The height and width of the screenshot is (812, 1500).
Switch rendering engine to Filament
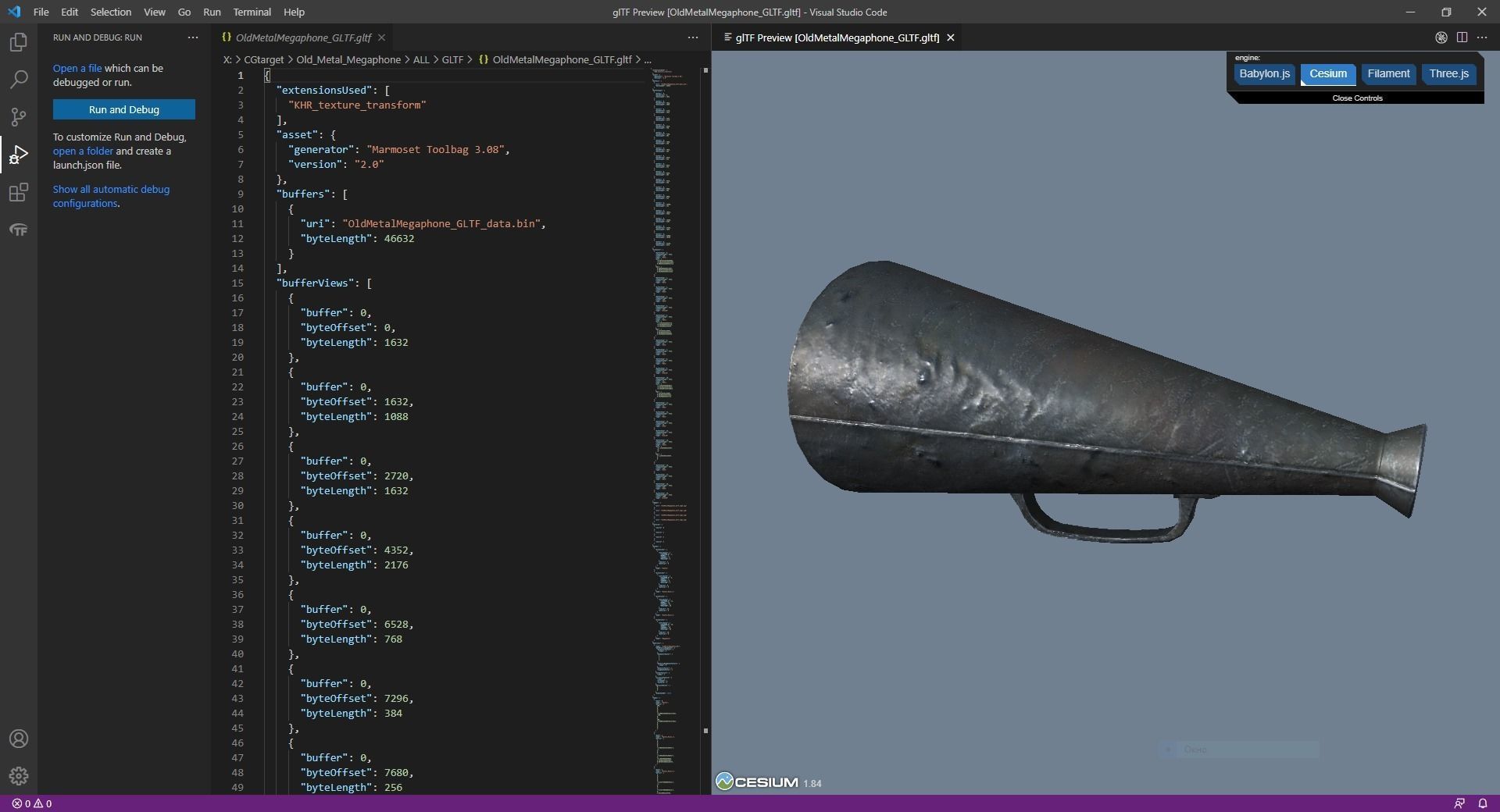1387,74
